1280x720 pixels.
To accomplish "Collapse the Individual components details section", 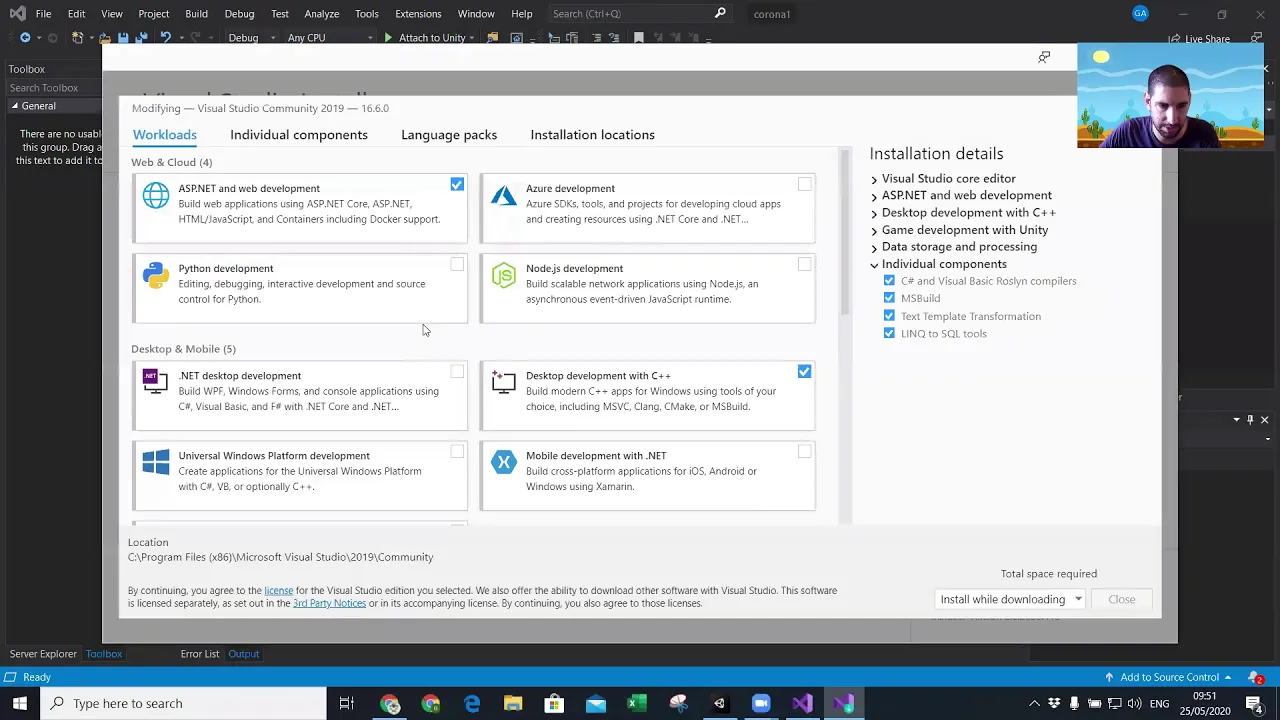I will tap(874, 265).
